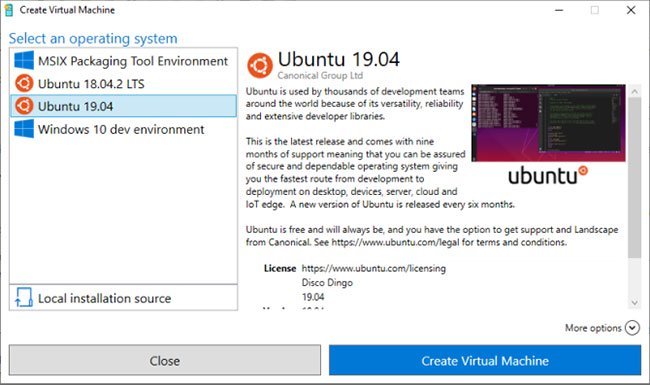The height and width of the screenshot is (385, 650).
Task: Close the window with the X button
Action: [631, 10]
